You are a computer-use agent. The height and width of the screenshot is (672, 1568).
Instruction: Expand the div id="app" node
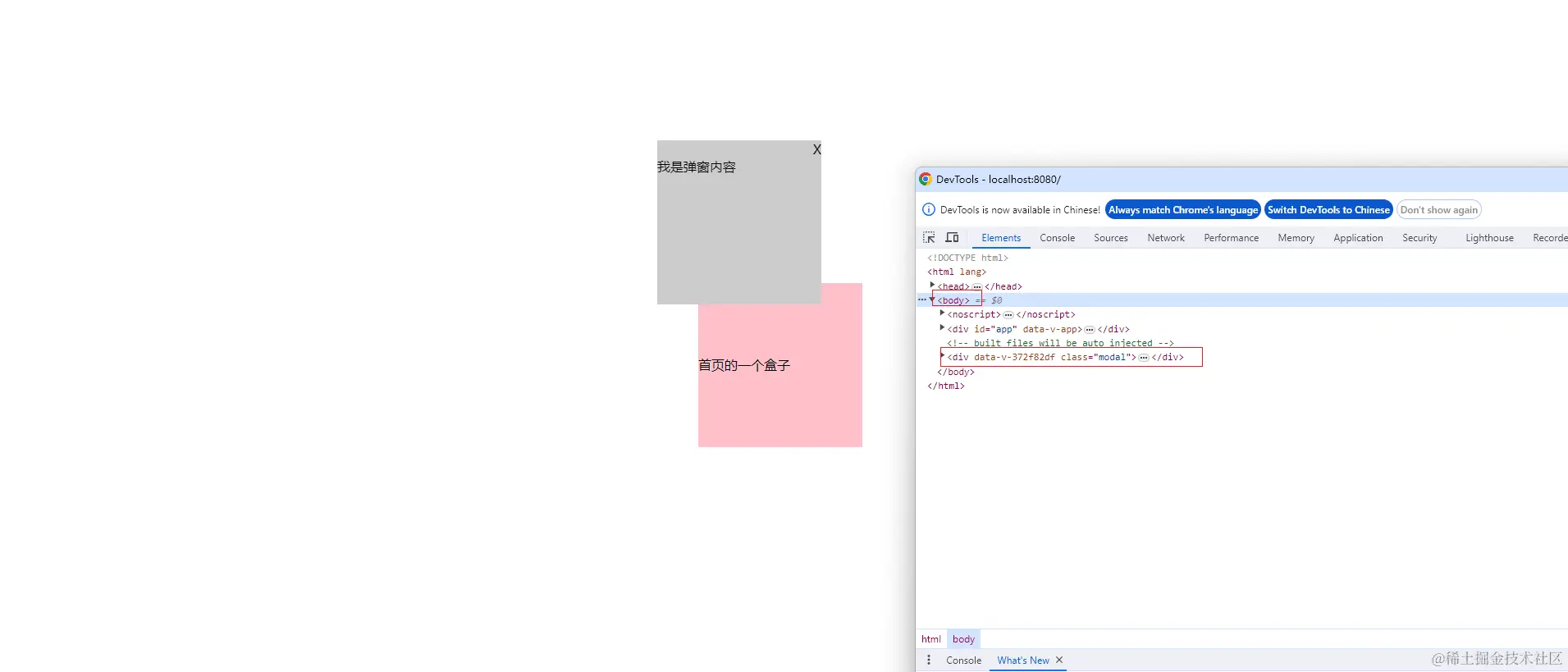pyautogui.click(x=942, y=327)
